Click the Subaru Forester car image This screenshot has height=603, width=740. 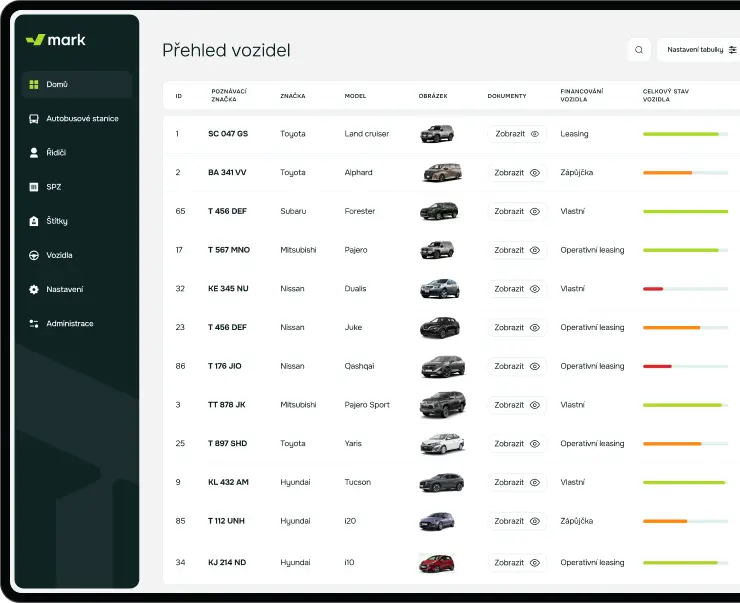tap(439, 211)
